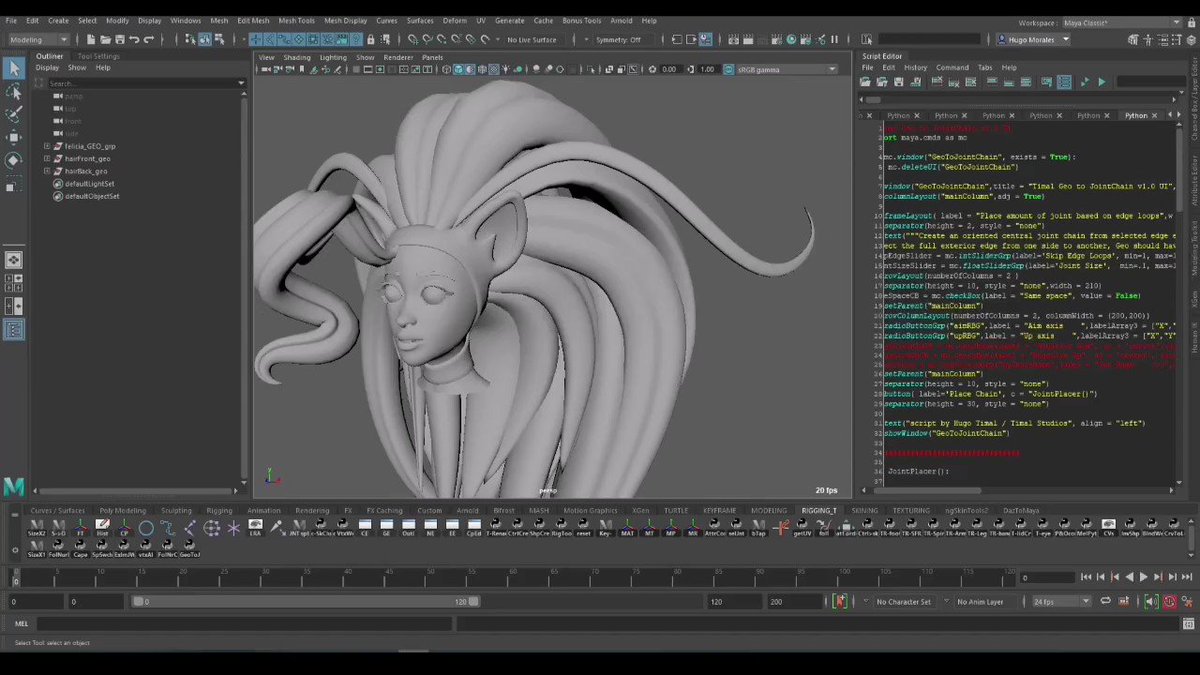The height and width of the screenshot is (675, 1200).
Task: Toggle the sRGB gamma view transform button
Action: click(728, 70)
